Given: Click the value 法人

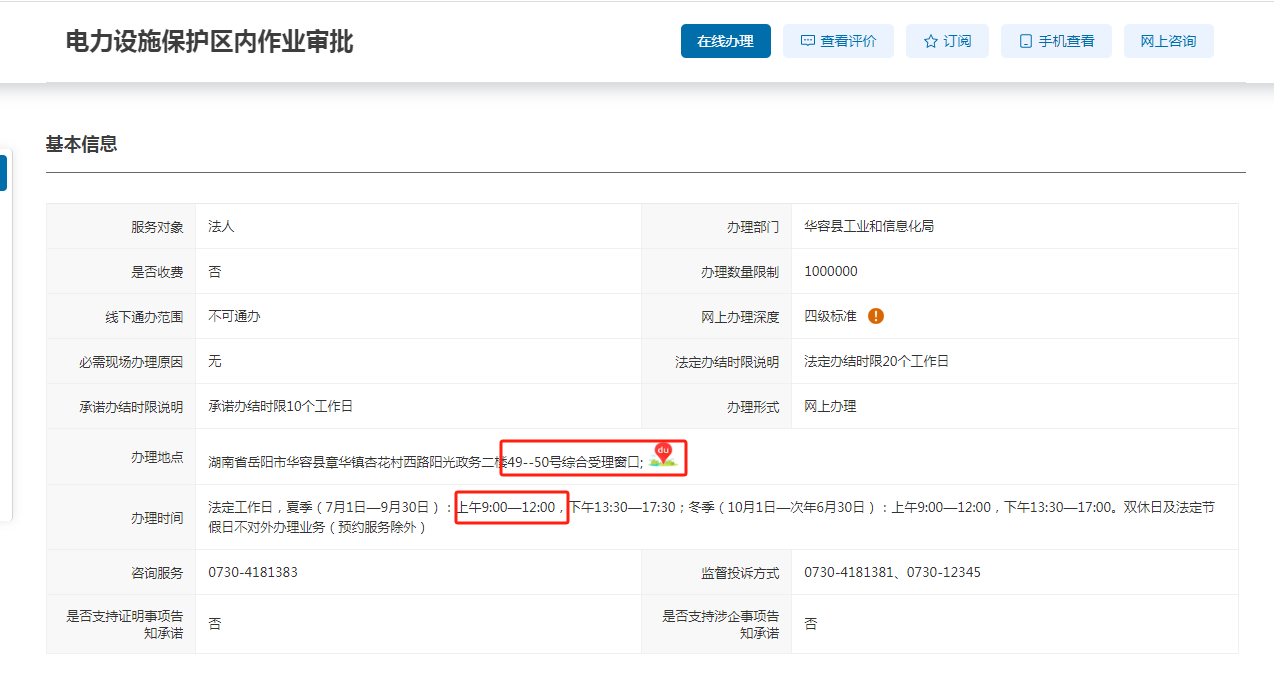Looking at the screenshot, I should point(221,227).
